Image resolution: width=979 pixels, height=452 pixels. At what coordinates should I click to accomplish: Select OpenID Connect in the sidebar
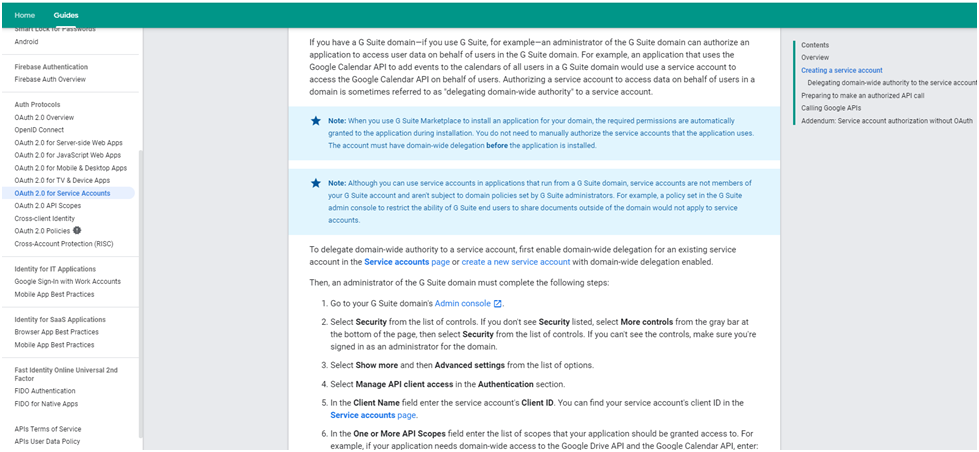point(39,130)
